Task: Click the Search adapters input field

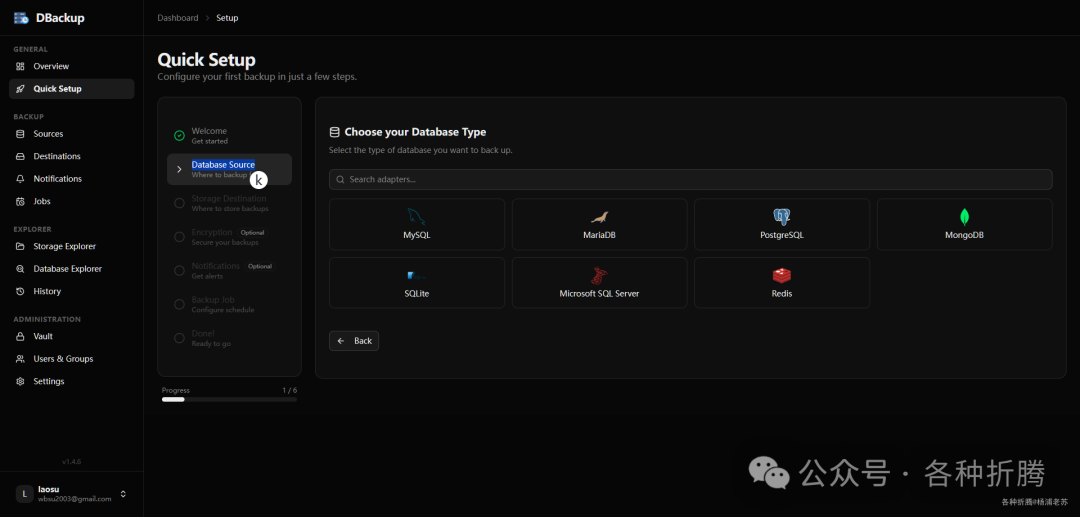Action: pos(691,180)
